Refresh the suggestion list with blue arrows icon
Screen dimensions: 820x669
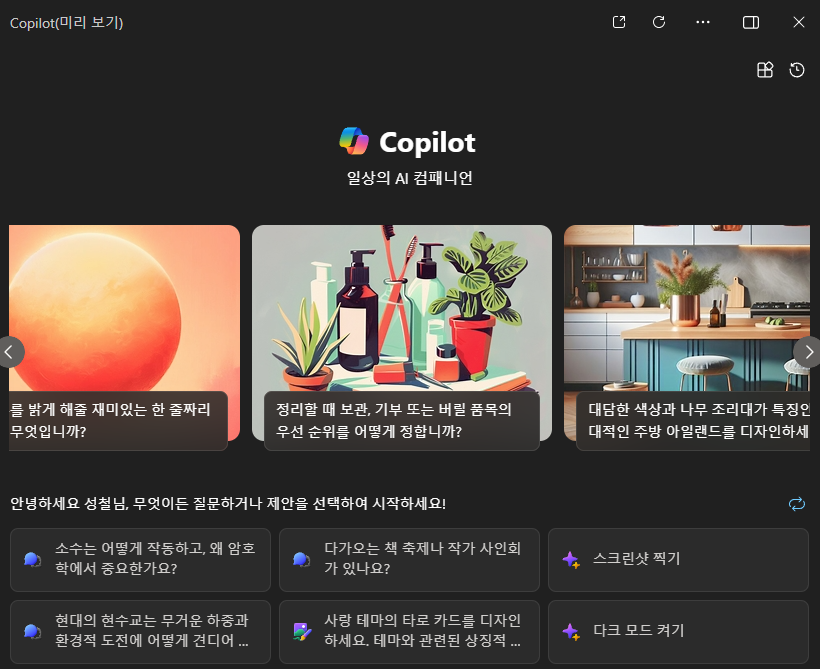[x=797, y=504]
